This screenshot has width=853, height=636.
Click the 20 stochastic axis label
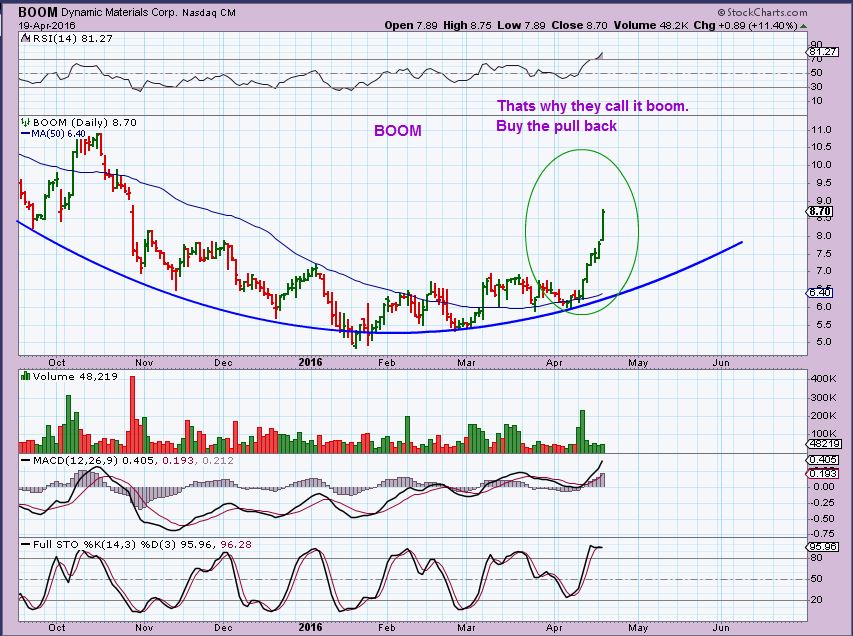click(817, 600)
